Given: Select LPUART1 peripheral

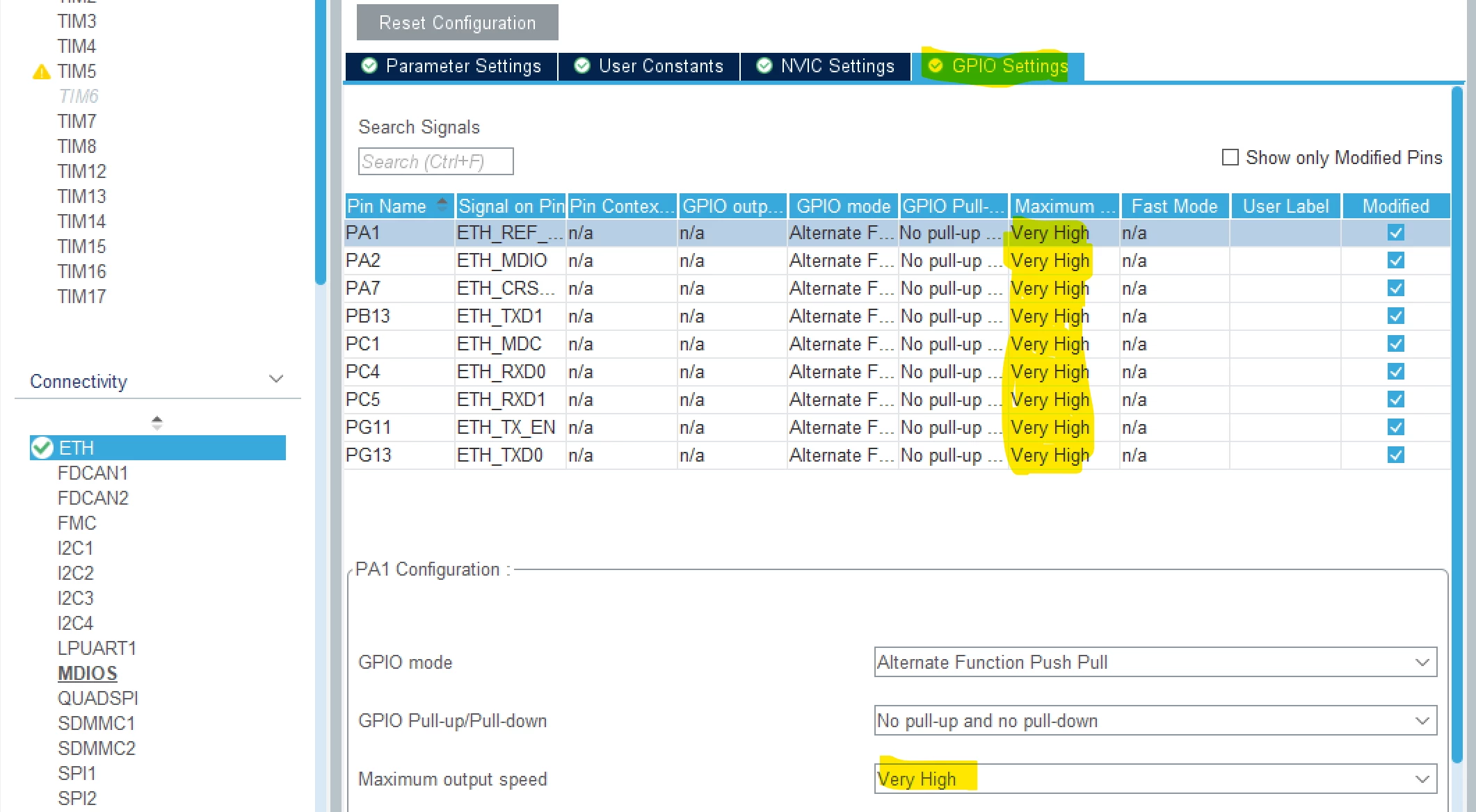Looking at the screenshot, I should point(97,648).
